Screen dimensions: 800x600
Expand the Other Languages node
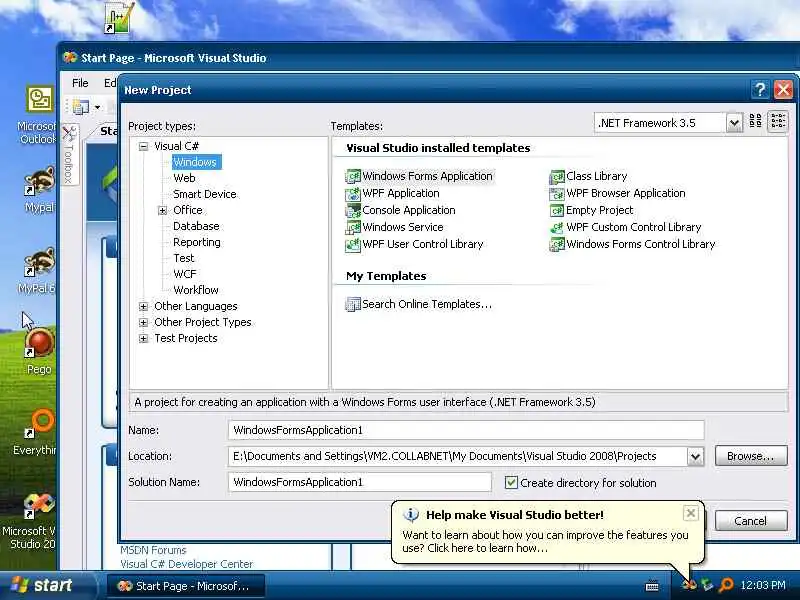(x=143, y=307)
